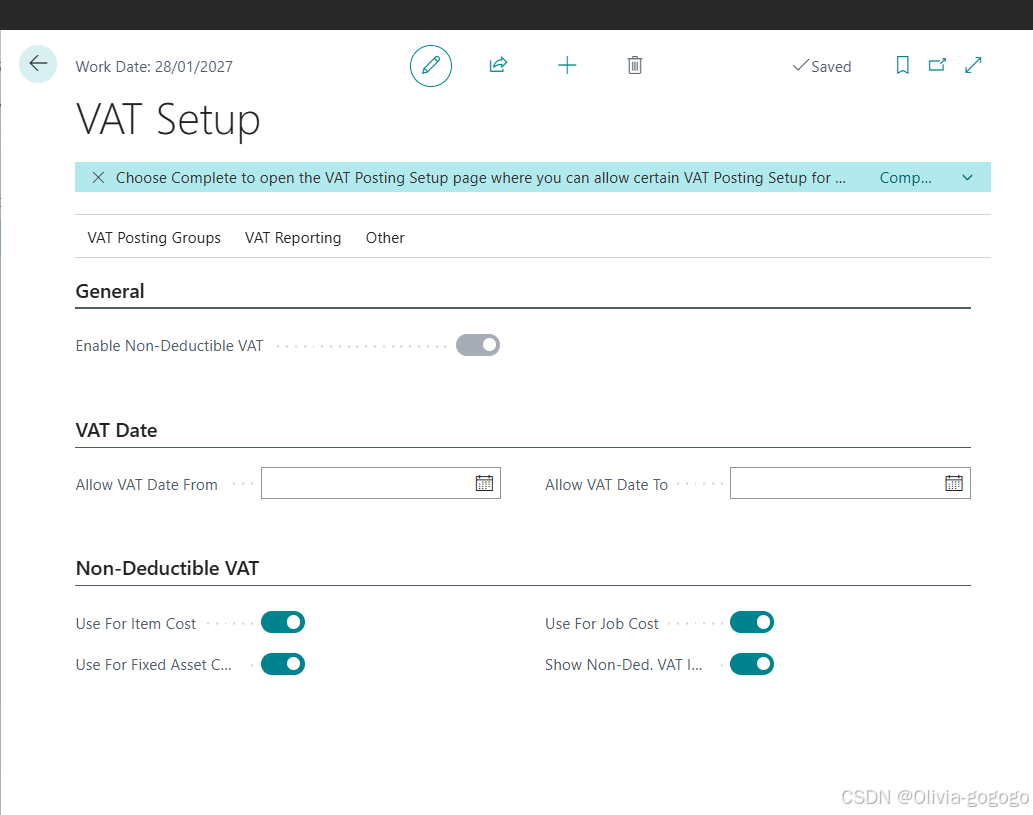Toggle Use For Job Cost switch

coord(752,622)
